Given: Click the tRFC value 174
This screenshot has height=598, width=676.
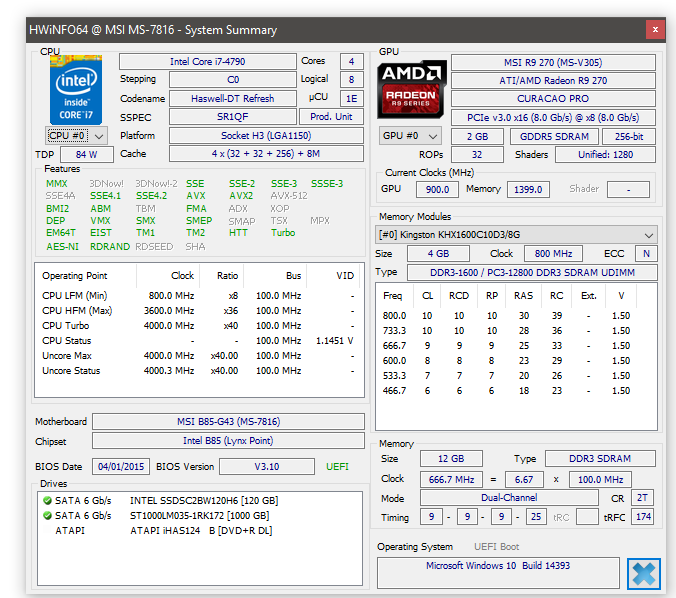Looking at the screenshot, I should 643,517.
